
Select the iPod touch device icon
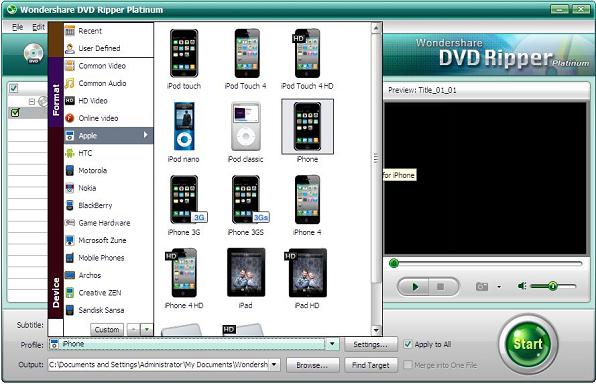pos(184,53)
